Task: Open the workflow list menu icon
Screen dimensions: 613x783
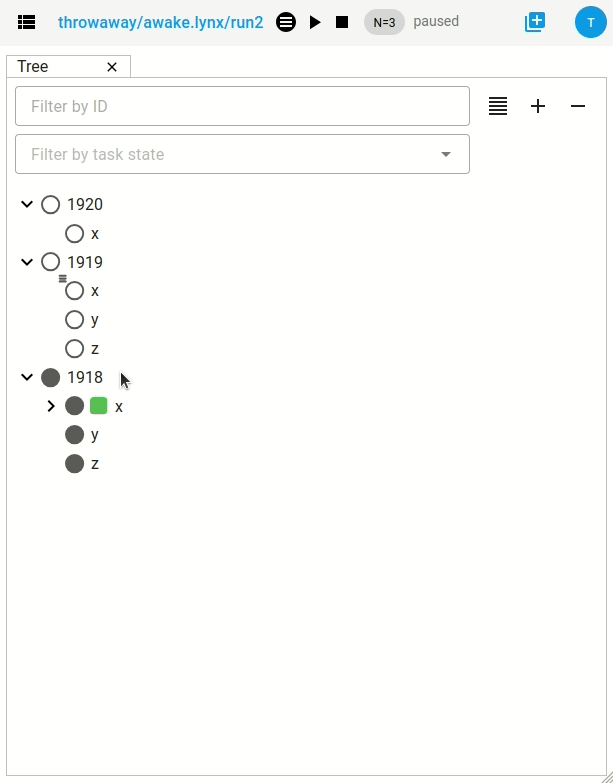Action: pyautogui.click(x=27, y=22)
